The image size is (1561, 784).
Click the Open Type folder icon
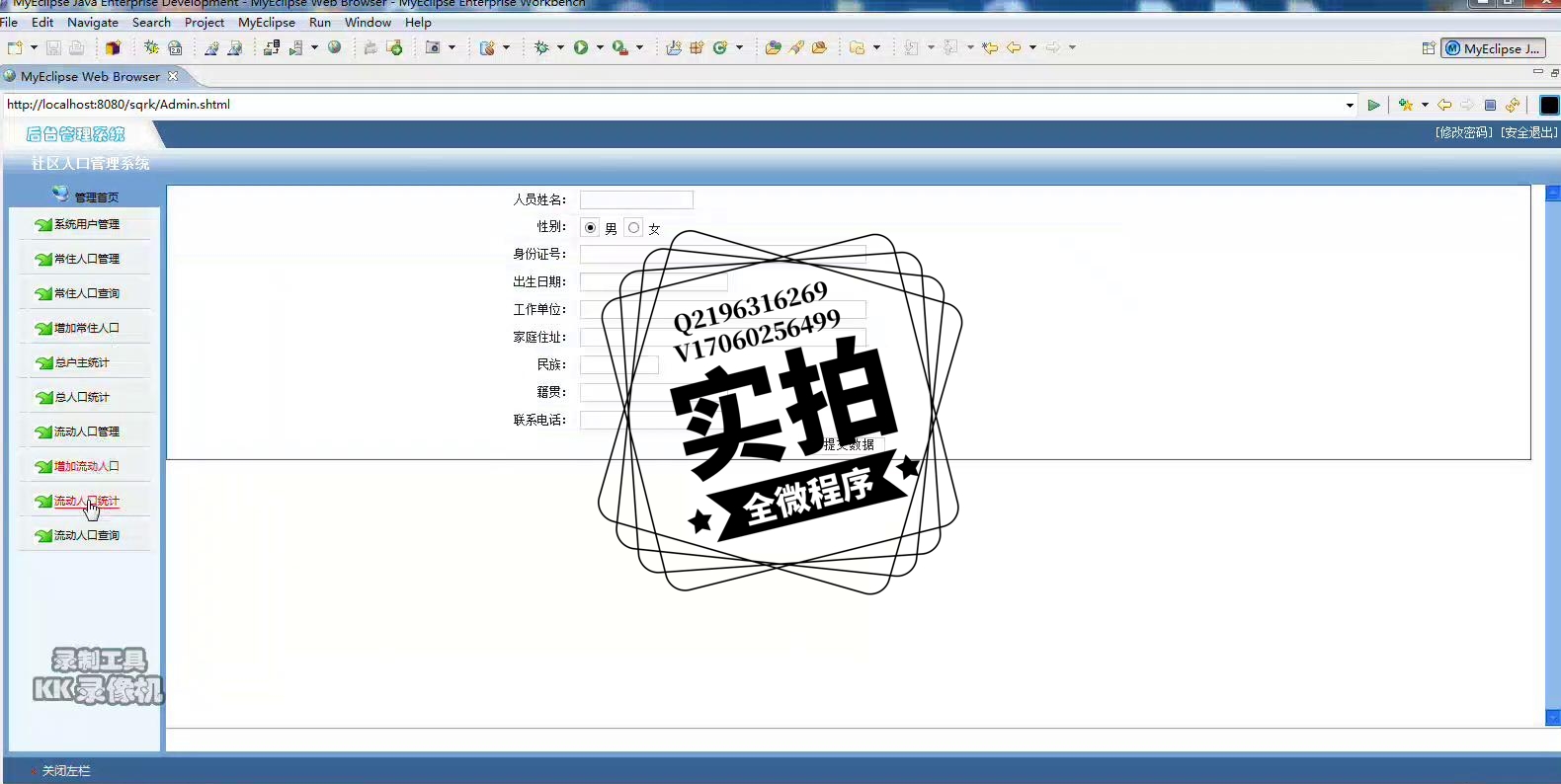(x=774, y=47)
